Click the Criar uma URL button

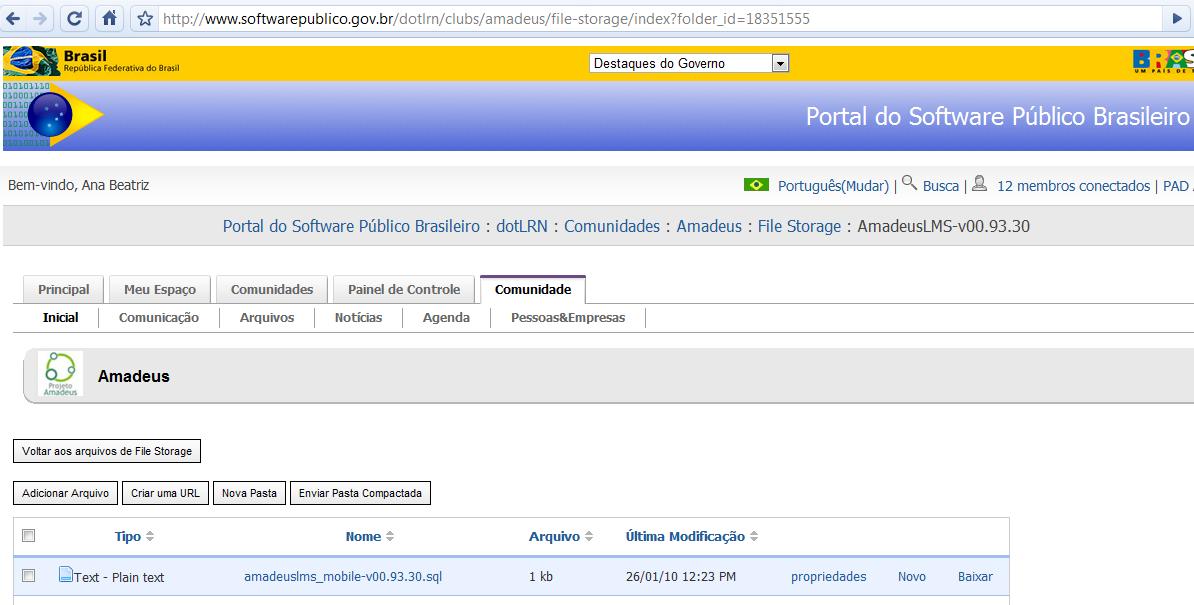(x=165, y=493)
